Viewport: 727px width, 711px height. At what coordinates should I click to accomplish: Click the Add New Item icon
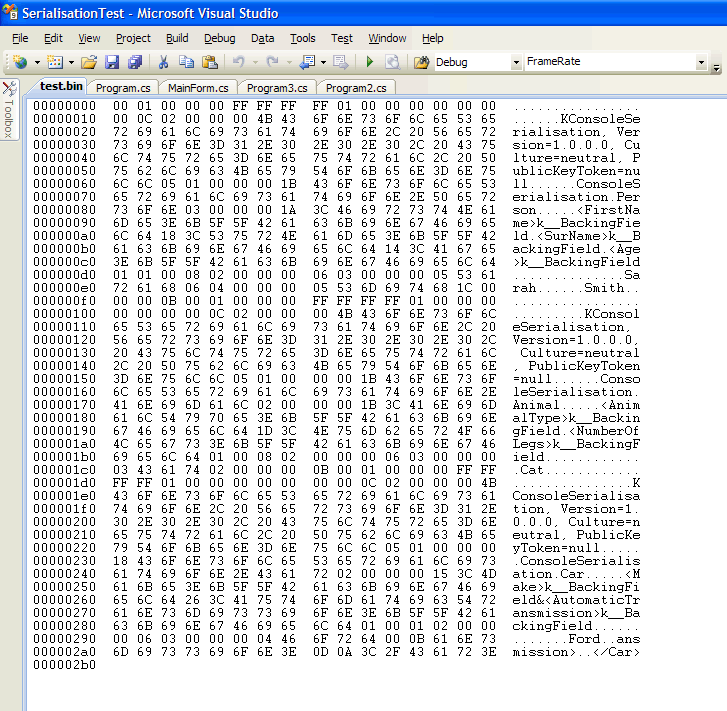pos(55,62)
